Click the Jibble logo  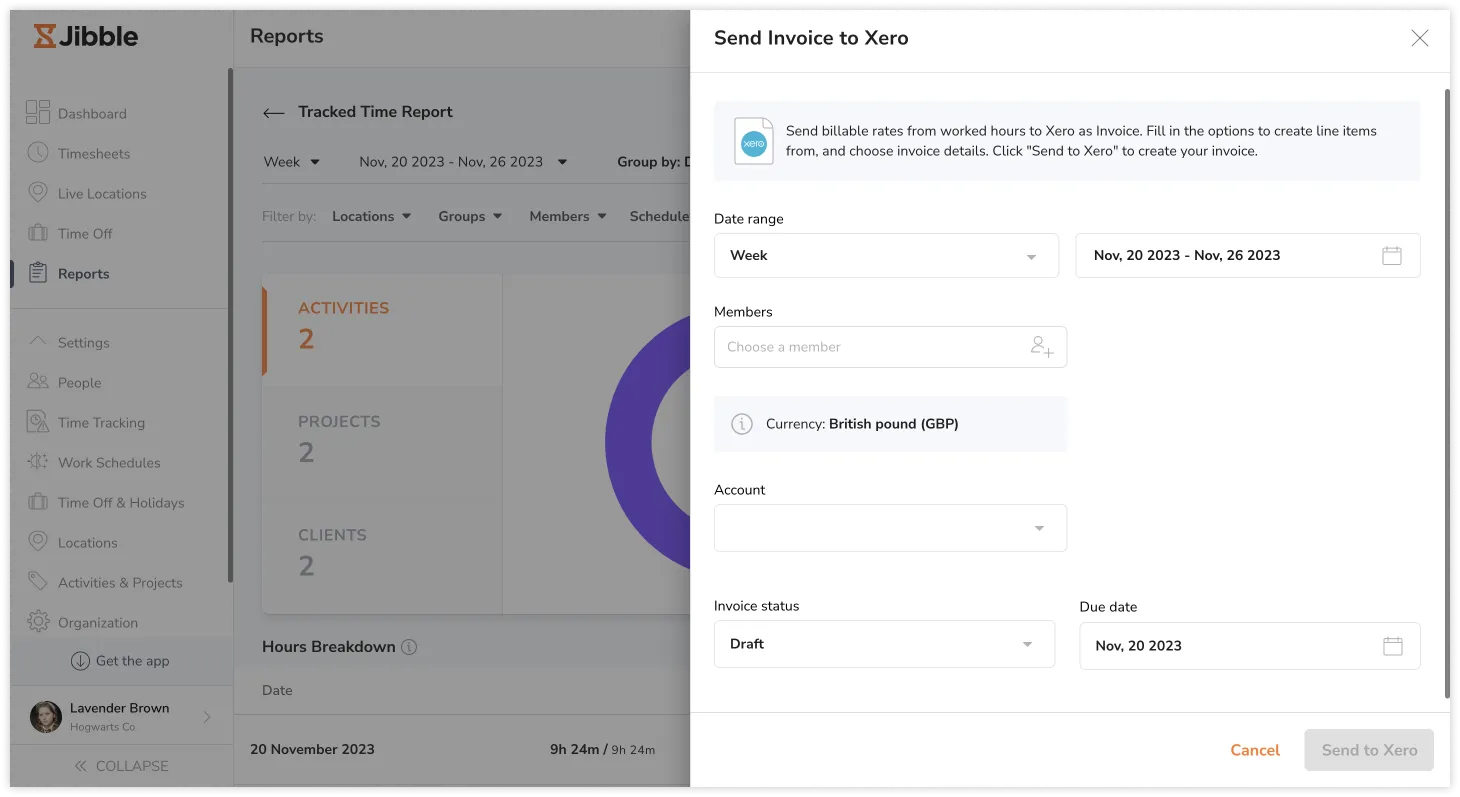point(86,37)
